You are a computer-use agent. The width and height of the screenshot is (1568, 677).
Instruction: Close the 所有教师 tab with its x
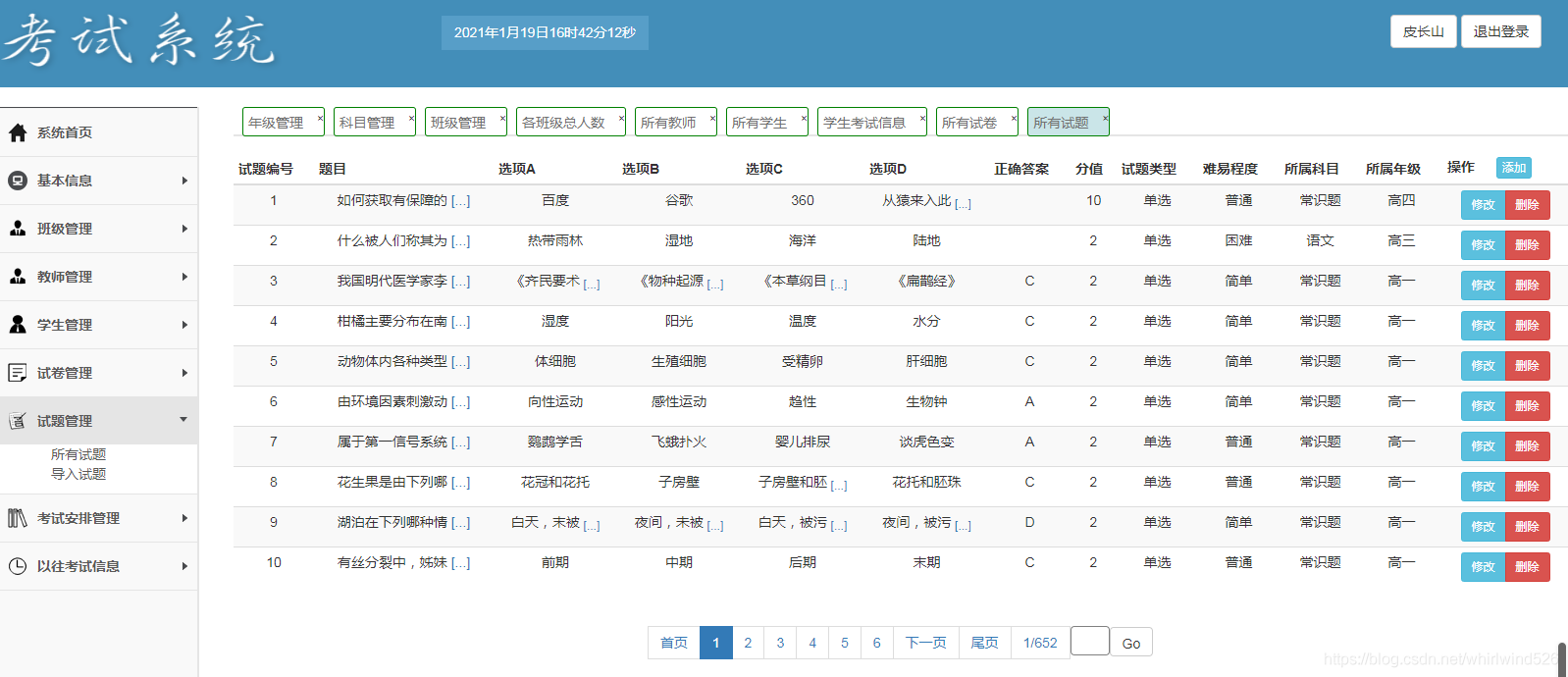click(x=711, y=119)
